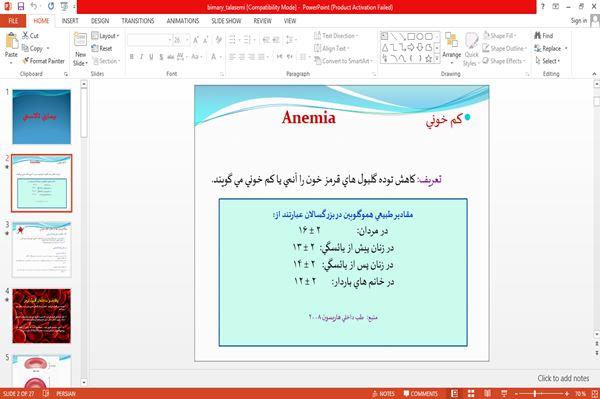Click the spell check icon in the status bar
This screenshot has height=399, width=600.
[46, 394]
